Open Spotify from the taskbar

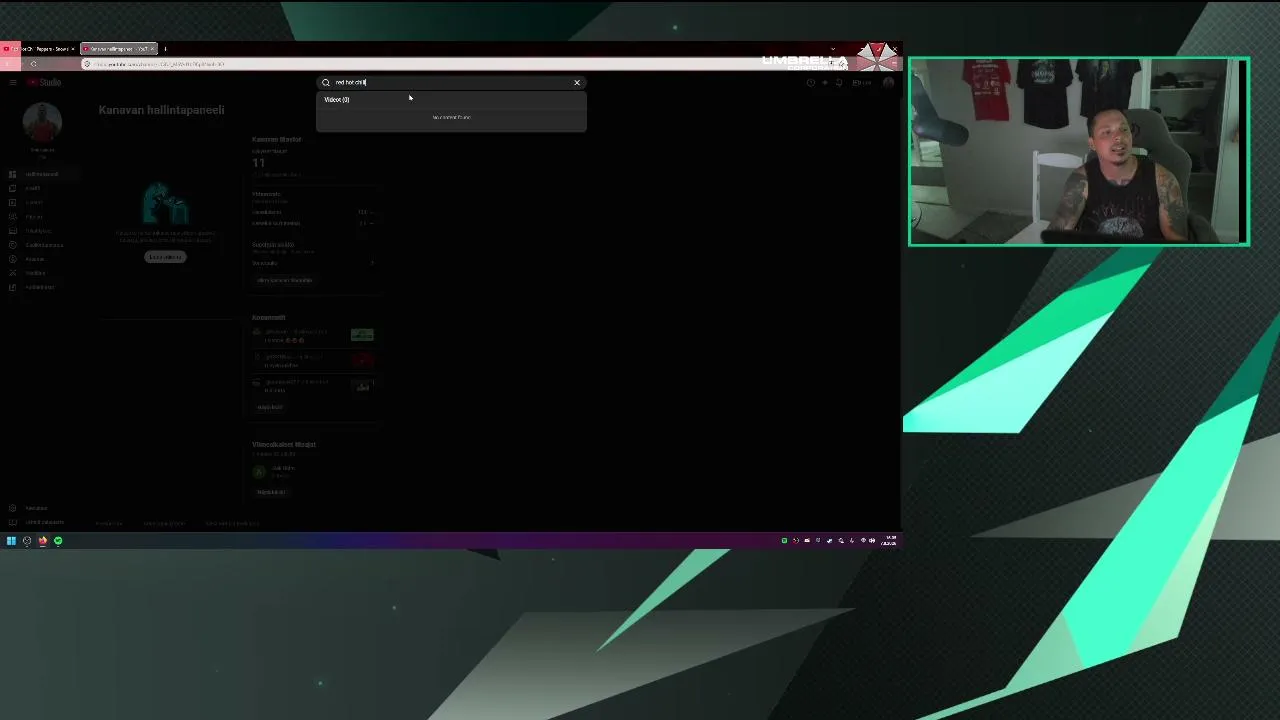click(58, 541)
